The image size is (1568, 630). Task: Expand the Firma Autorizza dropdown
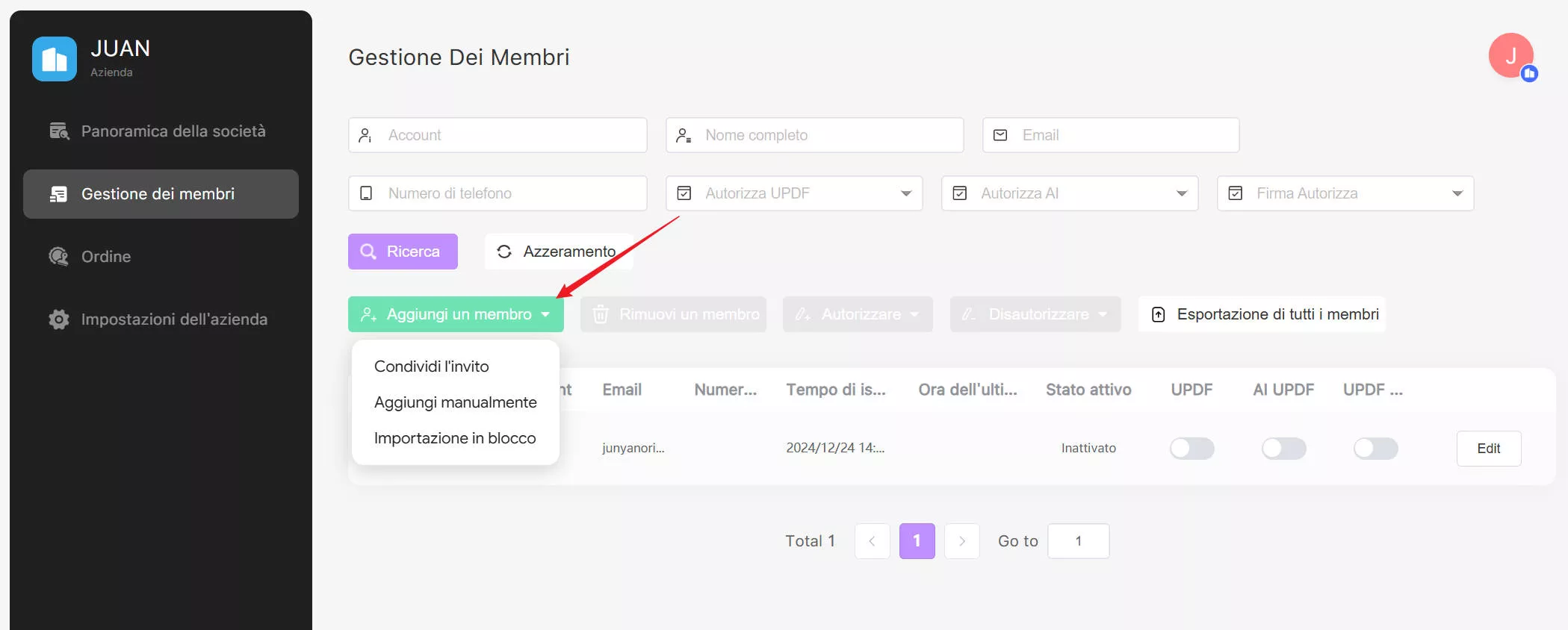tap(1457, 193)
